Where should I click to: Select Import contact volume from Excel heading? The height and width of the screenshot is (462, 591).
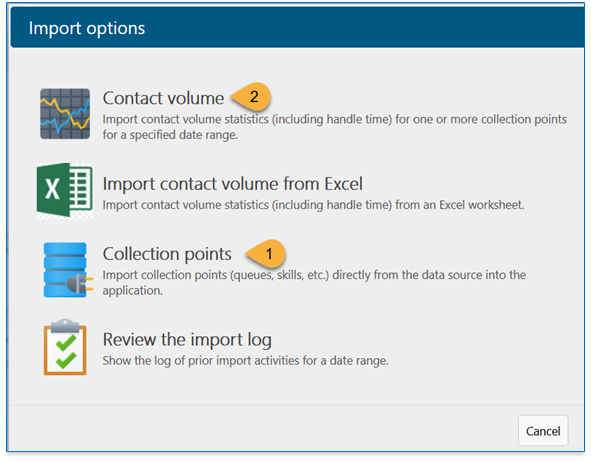pos(233,184)
